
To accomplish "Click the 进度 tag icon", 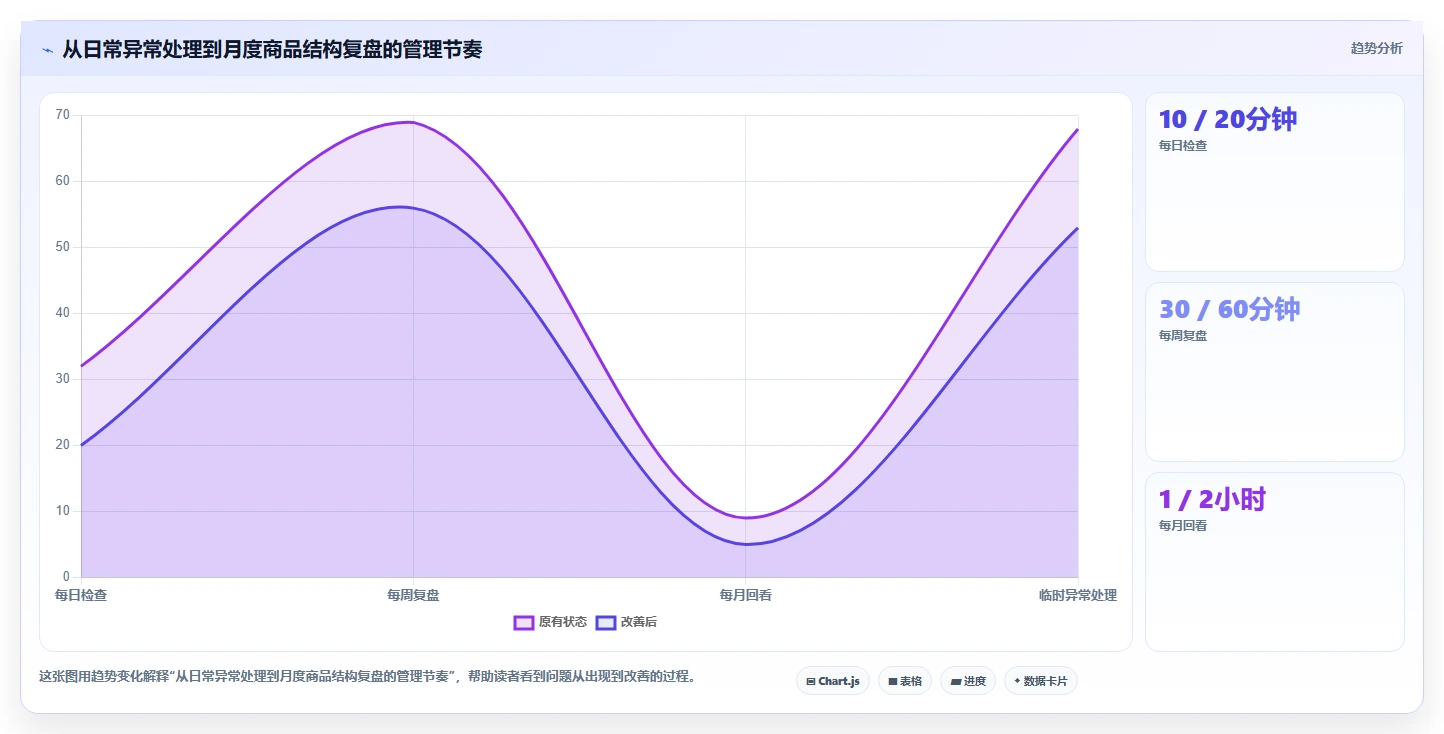I will [x=956, y=682].
